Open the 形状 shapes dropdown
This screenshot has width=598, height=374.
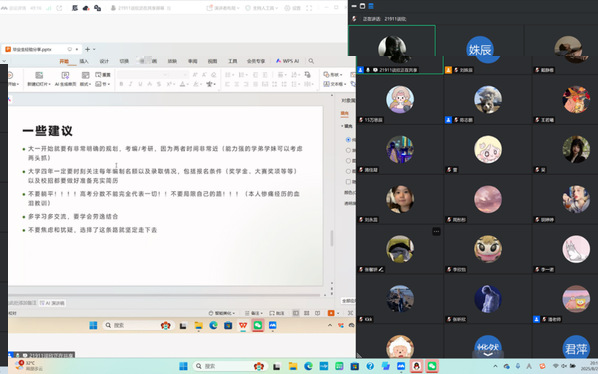click(x=333, y=75)
